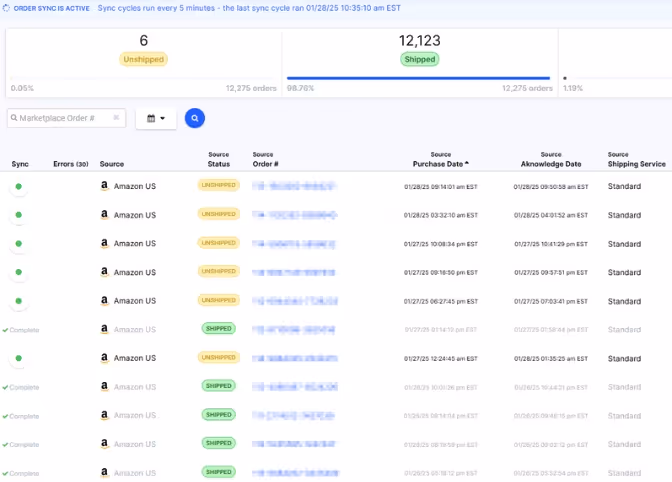672x482 pixels.
Task: Click Amazon logo in the 01/28/25 03:32:10 am row
Action: coord(104,215)
